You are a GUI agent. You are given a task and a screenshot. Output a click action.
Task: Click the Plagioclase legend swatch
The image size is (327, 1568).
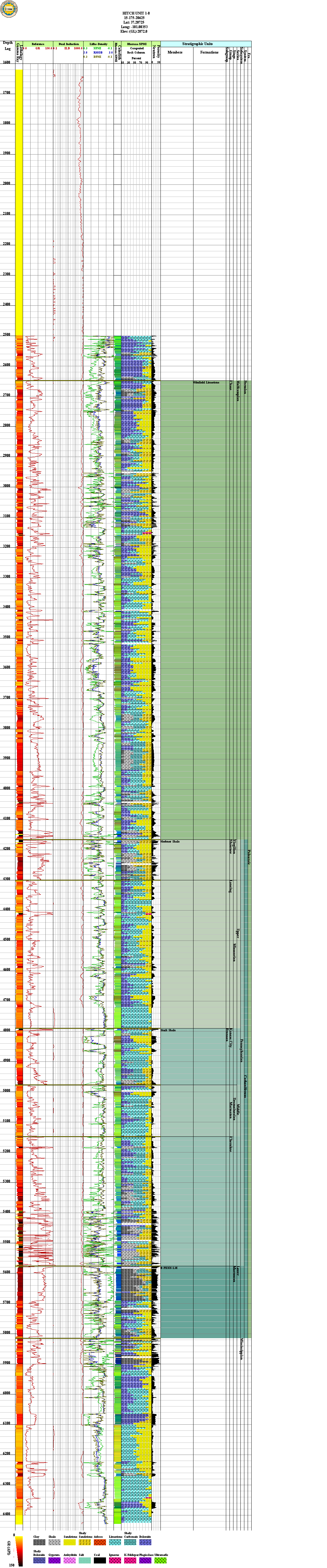click(146, 1561)
